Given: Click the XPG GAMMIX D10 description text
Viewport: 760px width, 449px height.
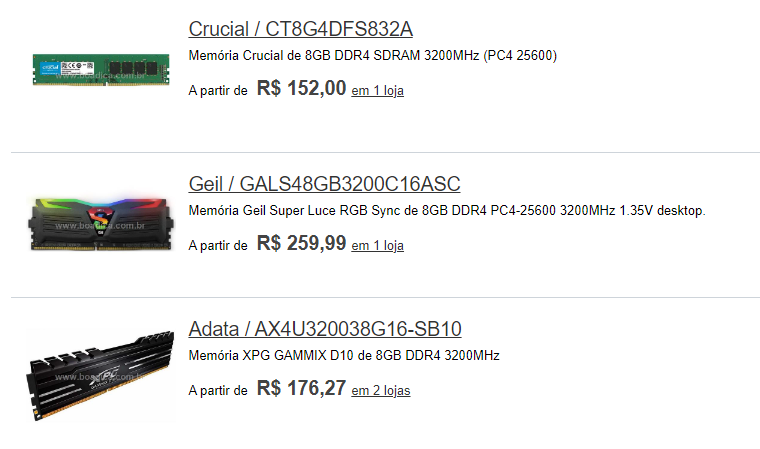Looking at the screenshot, I should tap(344, 356).
